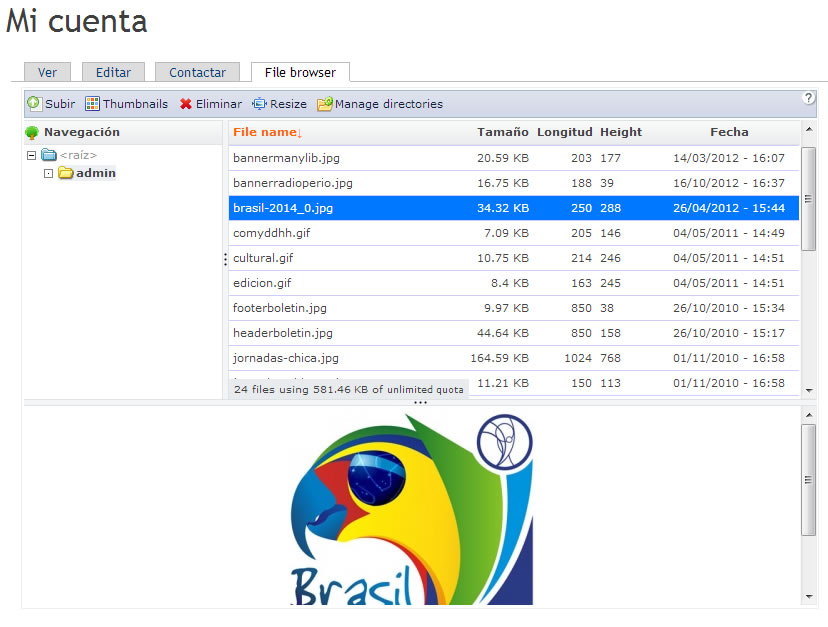Image resolution: width=828 pixels, height=627 pixels.
Task: Select file comyddhh.gif
Action: (514, 233)
